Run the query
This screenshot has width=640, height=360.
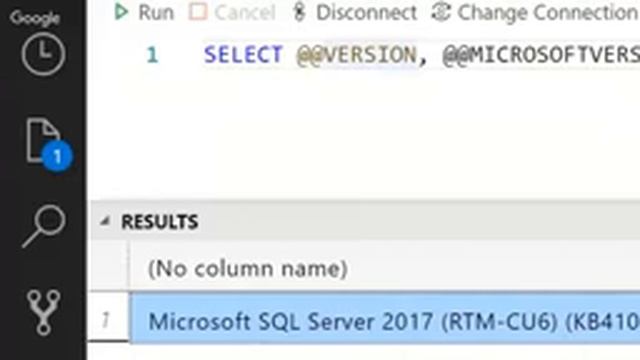(x=144, y=12)
